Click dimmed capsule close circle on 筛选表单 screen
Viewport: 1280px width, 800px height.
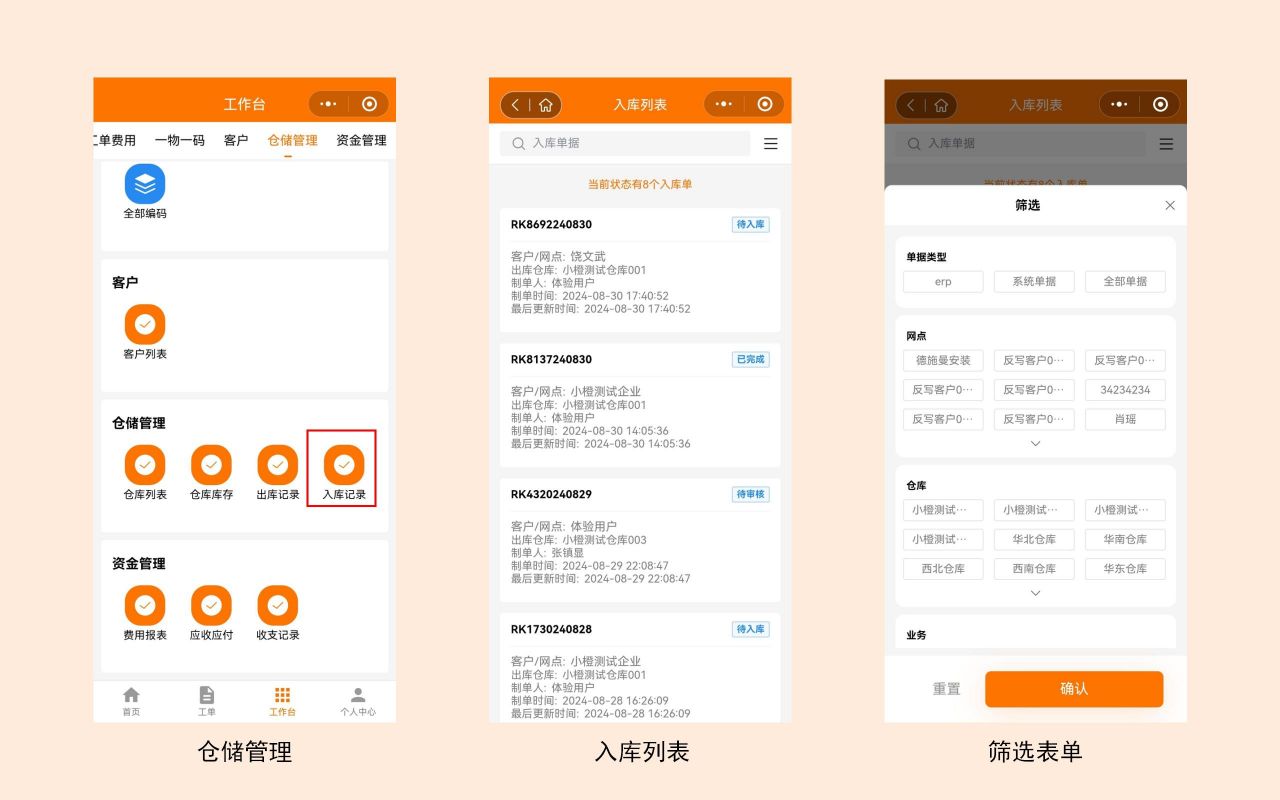click(x=1160, y=104)
